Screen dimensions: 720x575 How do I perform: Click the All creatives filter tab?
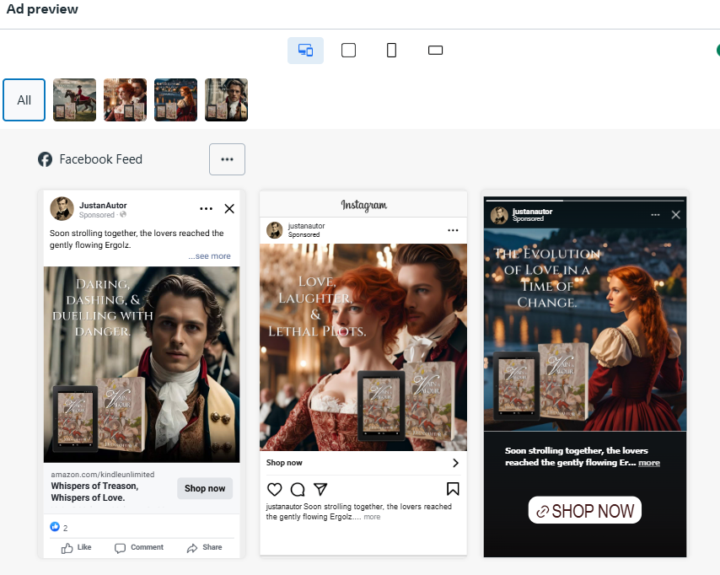24,100
